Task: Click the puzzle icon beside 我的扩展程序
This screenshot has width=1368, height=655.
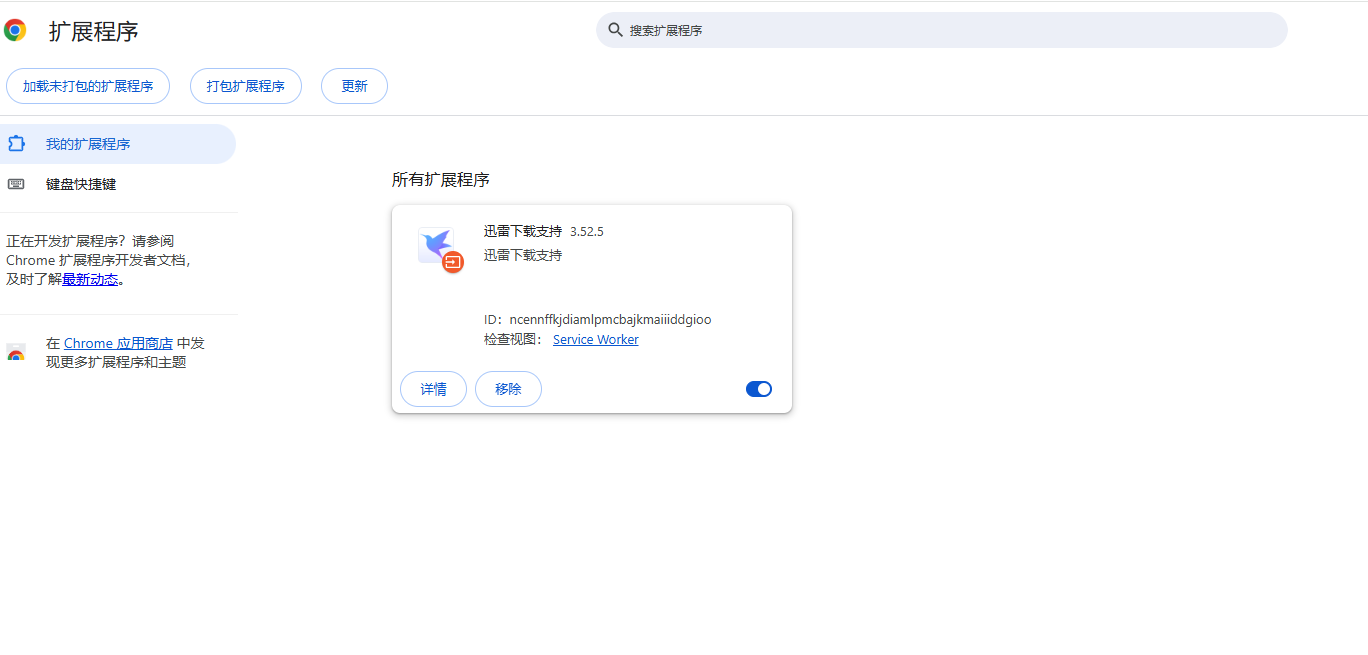Action: 16,144
